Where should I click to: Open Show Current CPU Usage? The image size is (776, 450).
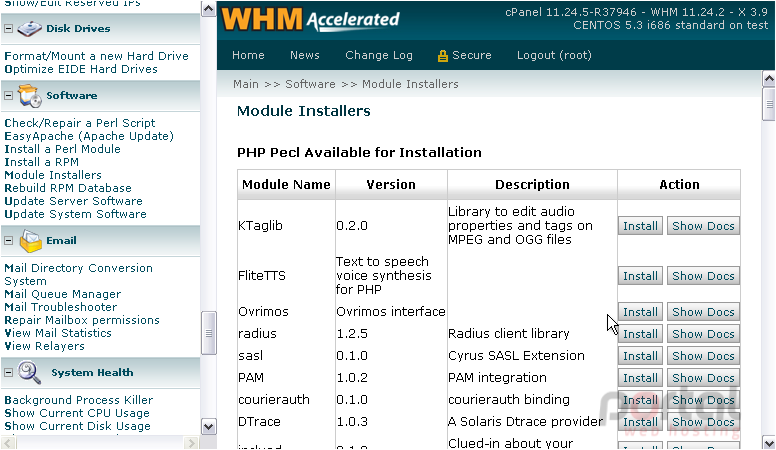click(77, 413)
